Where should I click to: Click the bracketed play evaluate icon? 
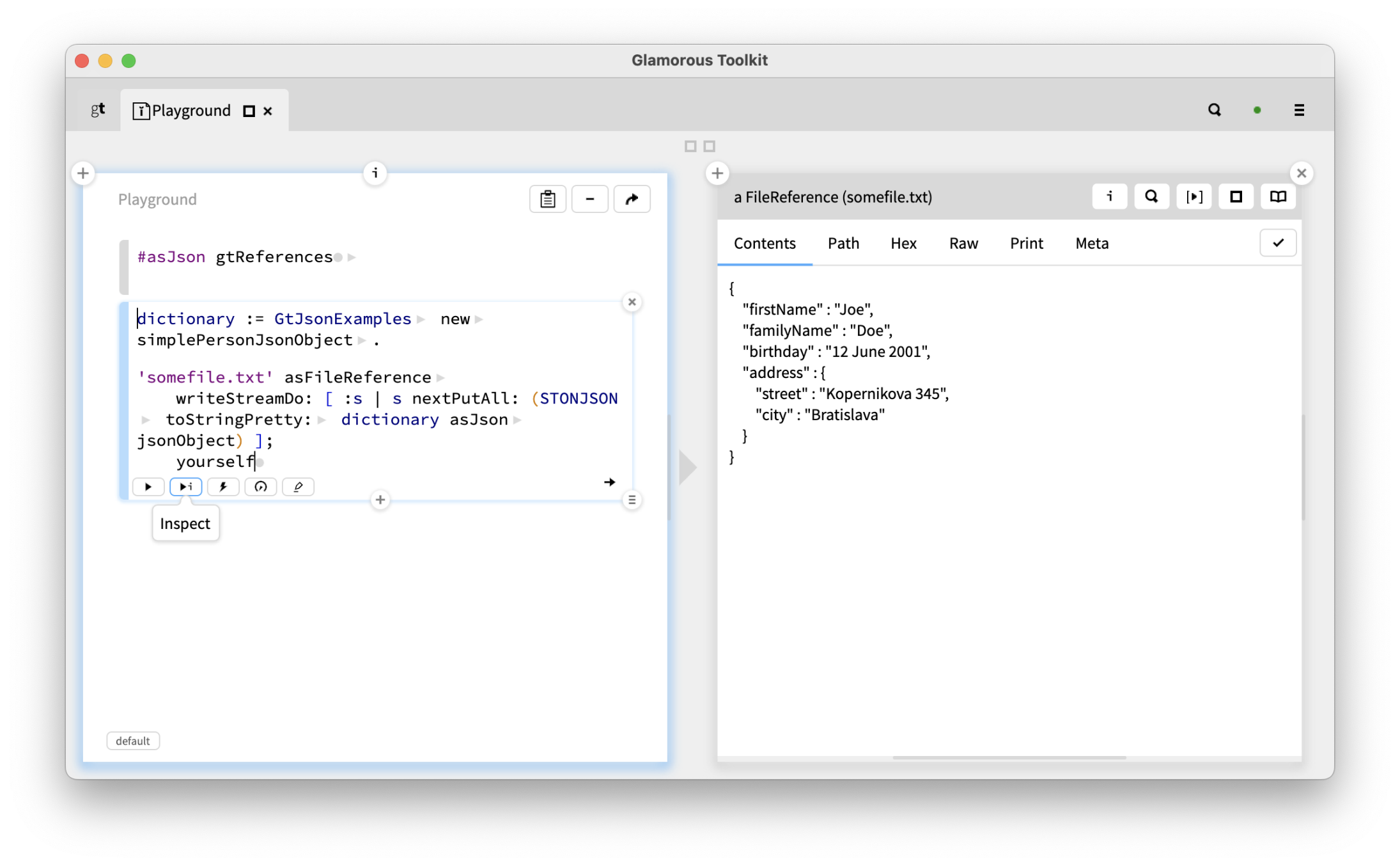point(1194,196)
